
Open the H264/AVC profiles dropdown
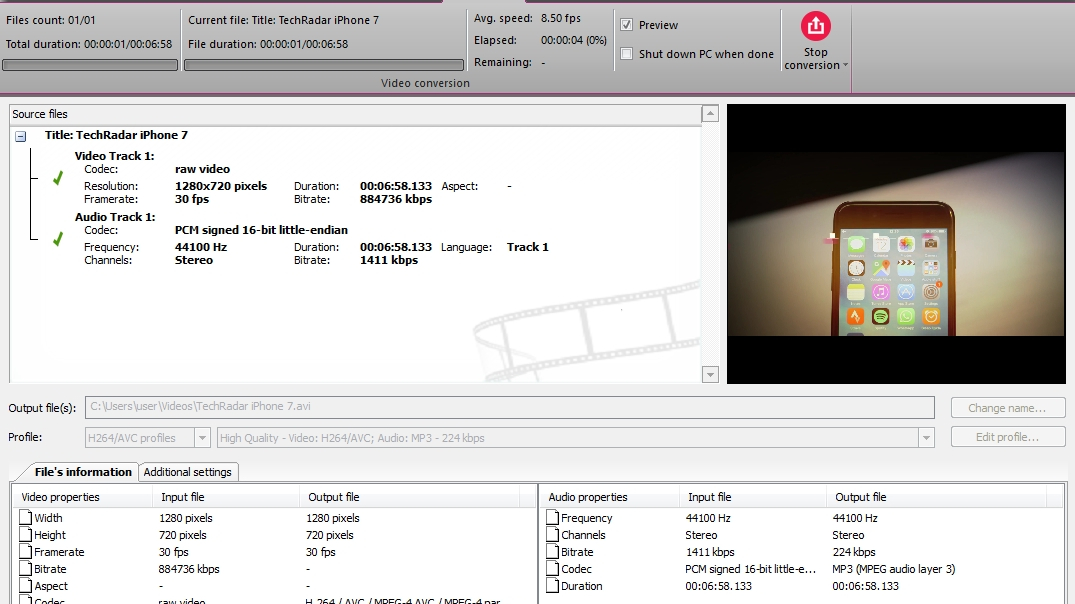202,437
